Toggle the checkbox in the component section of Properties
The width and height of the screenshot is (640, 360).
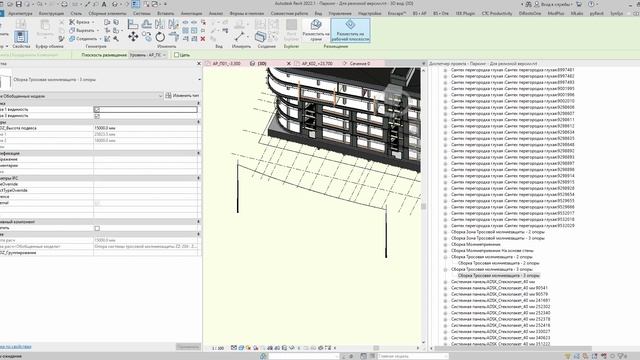pyautogui.click(x=97, y=228)
